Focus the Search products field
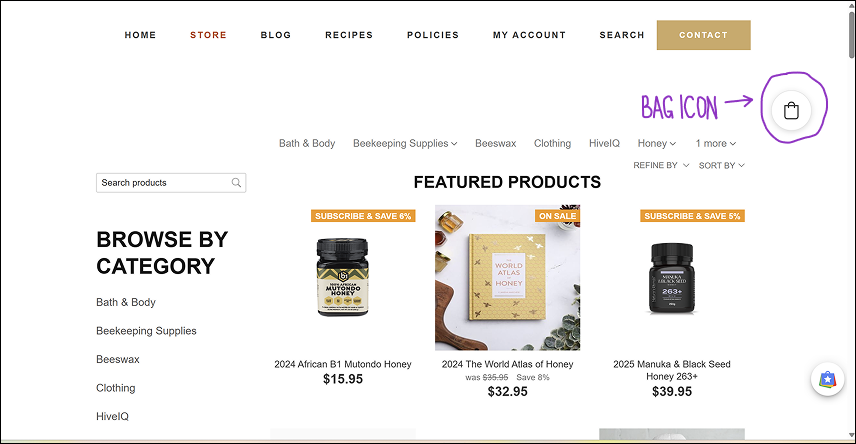The image size is (856, 444). (x=164, y=183)
